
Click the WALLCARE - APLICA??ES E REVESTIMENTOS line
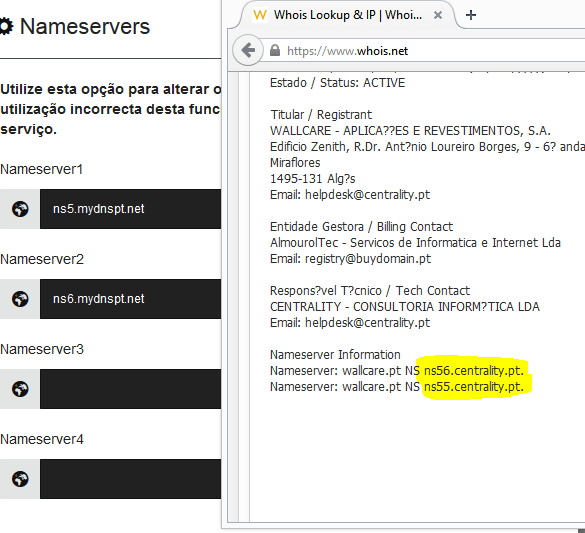click(410, 131)
